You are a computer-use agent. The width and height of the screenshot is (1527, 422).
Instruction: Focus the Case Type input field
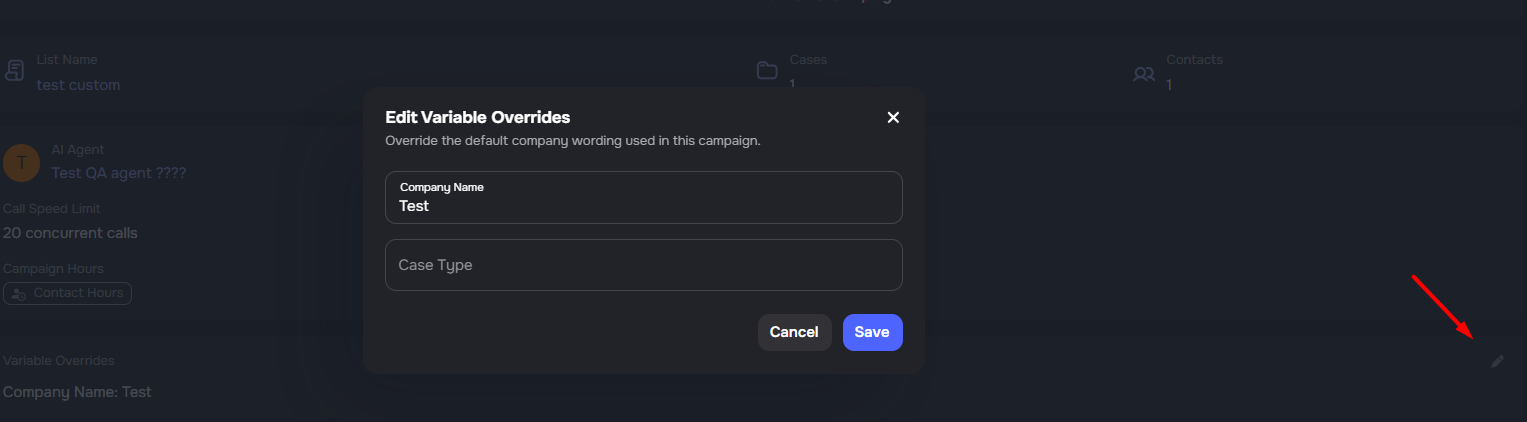(x=643, y=265)
